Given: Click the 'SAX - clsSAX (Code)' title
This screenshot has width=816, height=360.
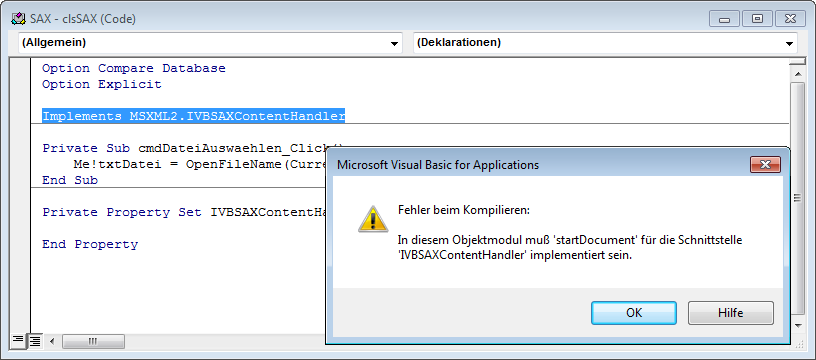Looking at the screenshot, I should tap(83, 19).
